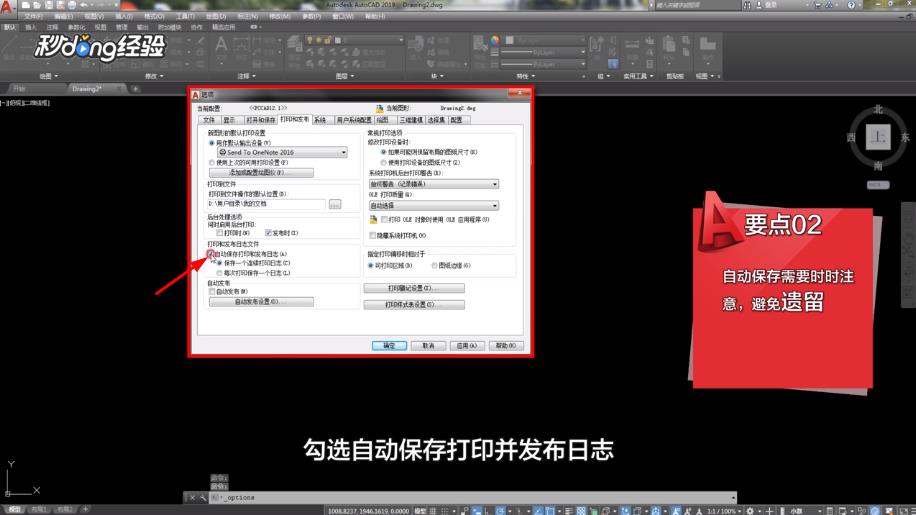Click 打印样式表设置 button
The height and width of the screenshot is (515, 916).
pos(414,305)
